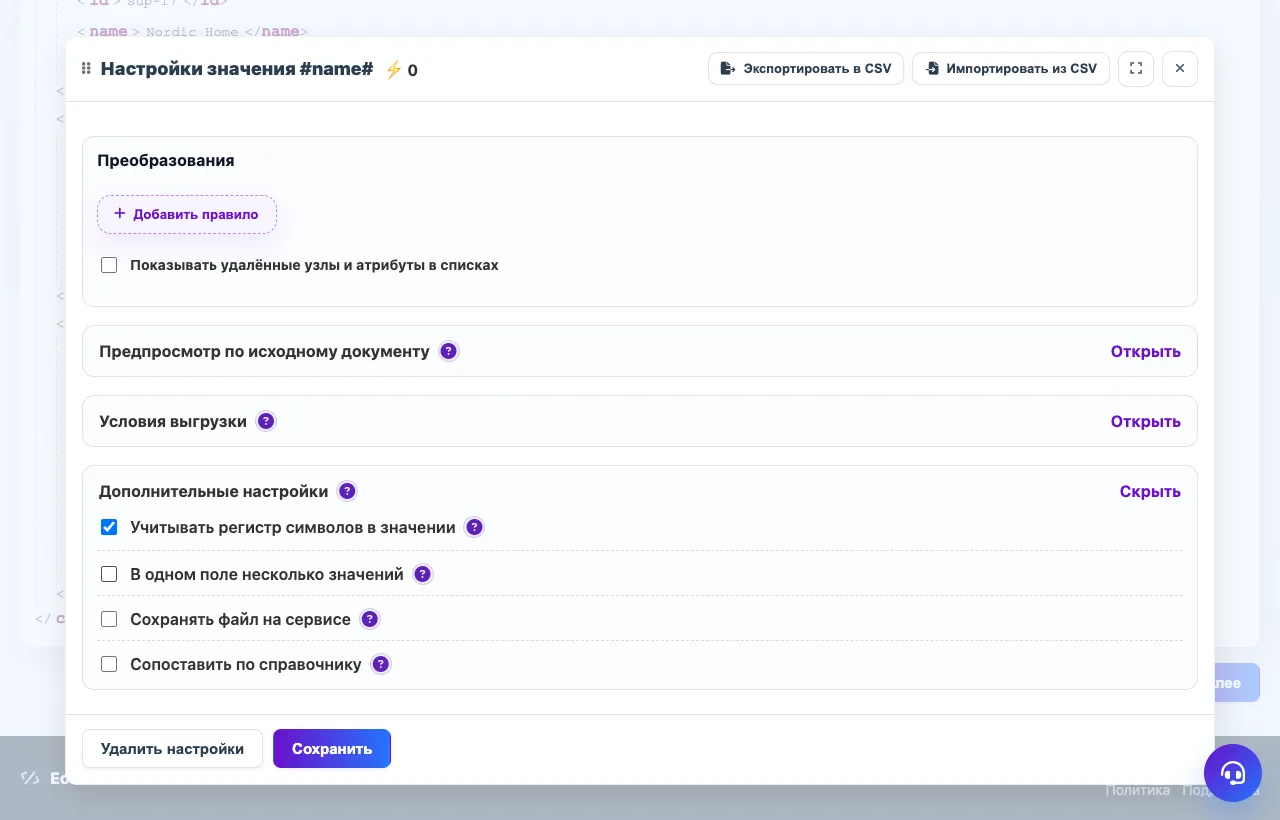Open the Условия выгрузки section
Screen dimensions: 1280x820
[x=1145, y=421]
